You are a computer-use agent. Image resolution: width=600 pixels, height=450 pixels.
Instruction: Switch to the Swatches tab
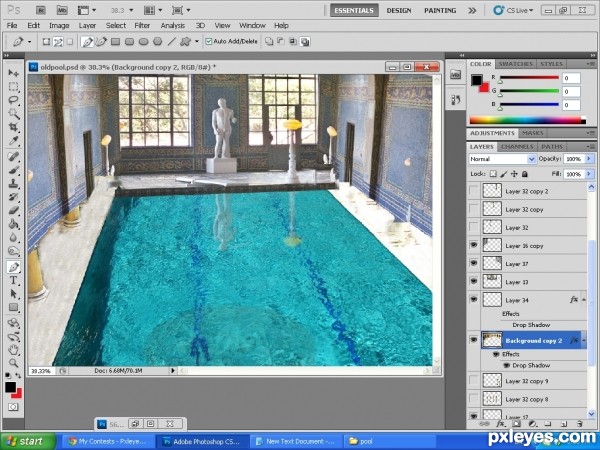tap(515, 64)
